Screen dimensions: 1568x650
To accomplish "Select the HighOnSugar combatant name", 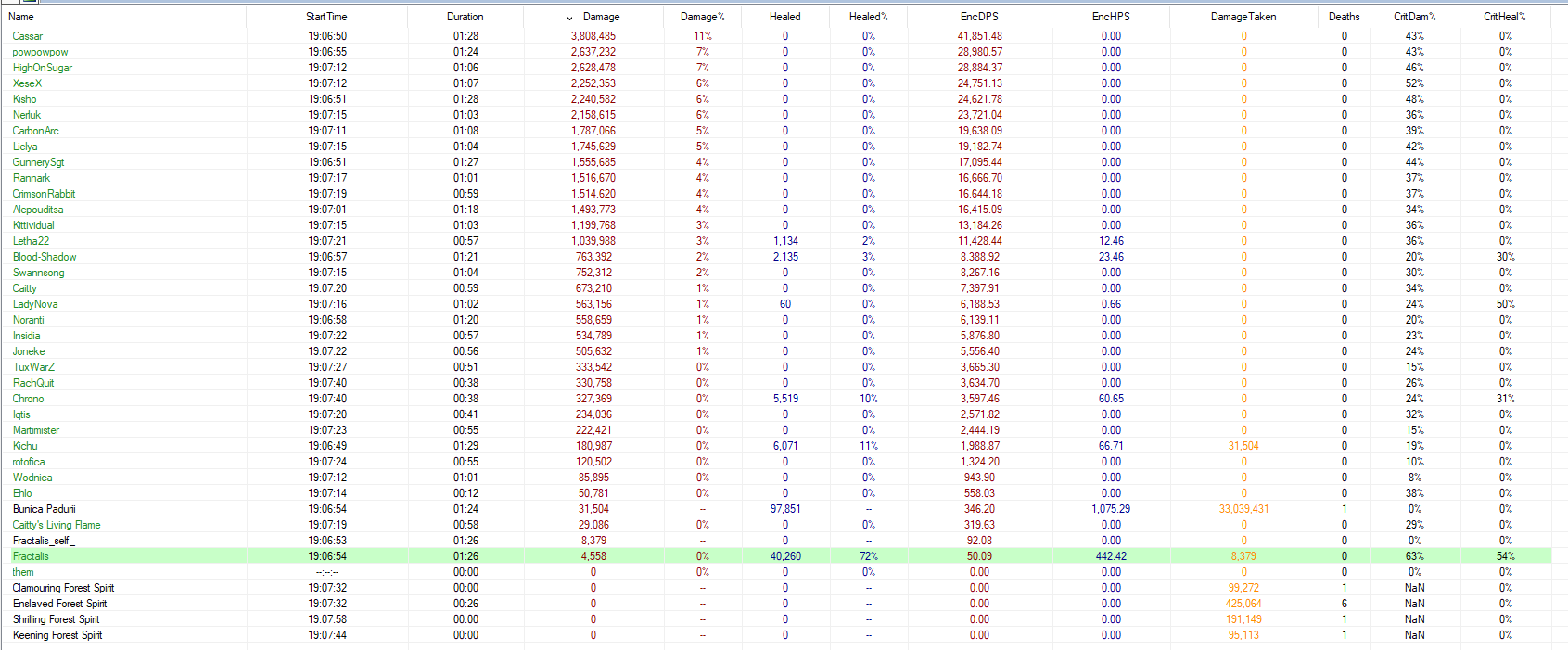I will click(43, 68).
